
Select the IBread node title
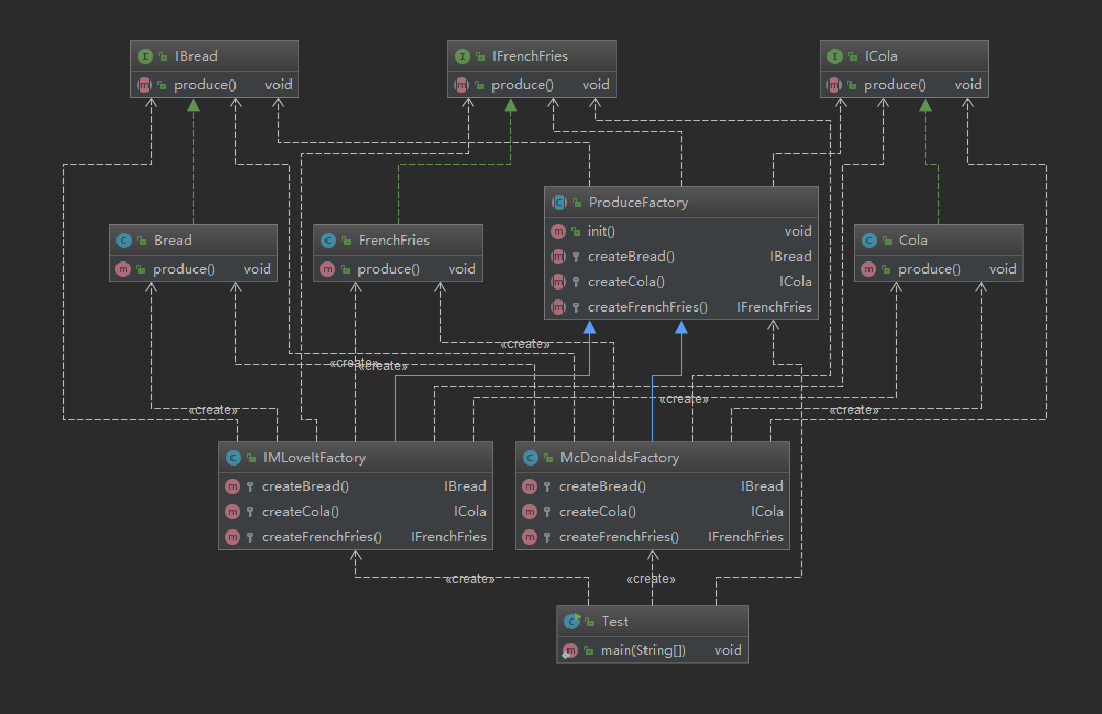click(196, 56)
